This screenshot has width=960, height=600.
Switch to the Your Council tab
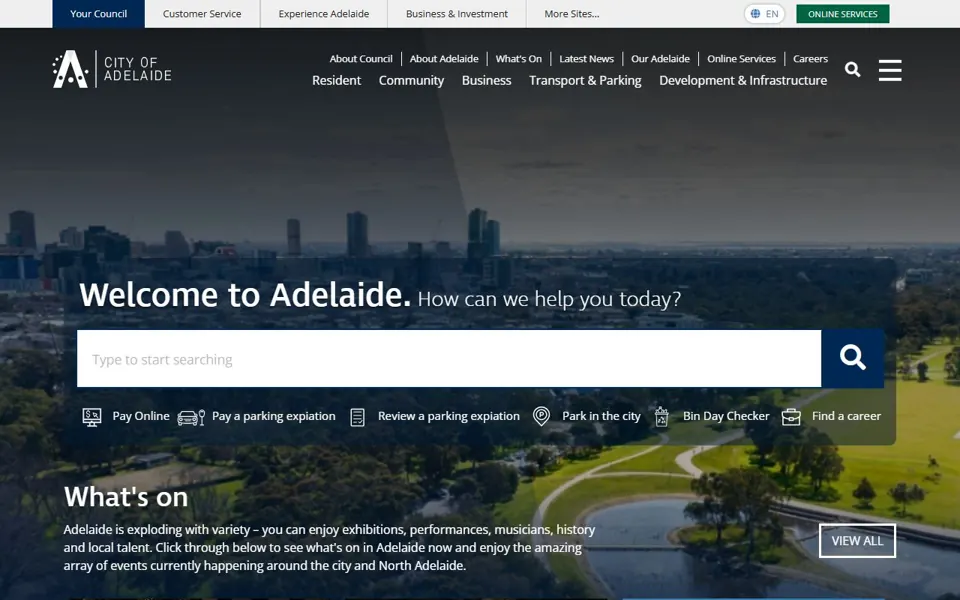click(99, 13)
